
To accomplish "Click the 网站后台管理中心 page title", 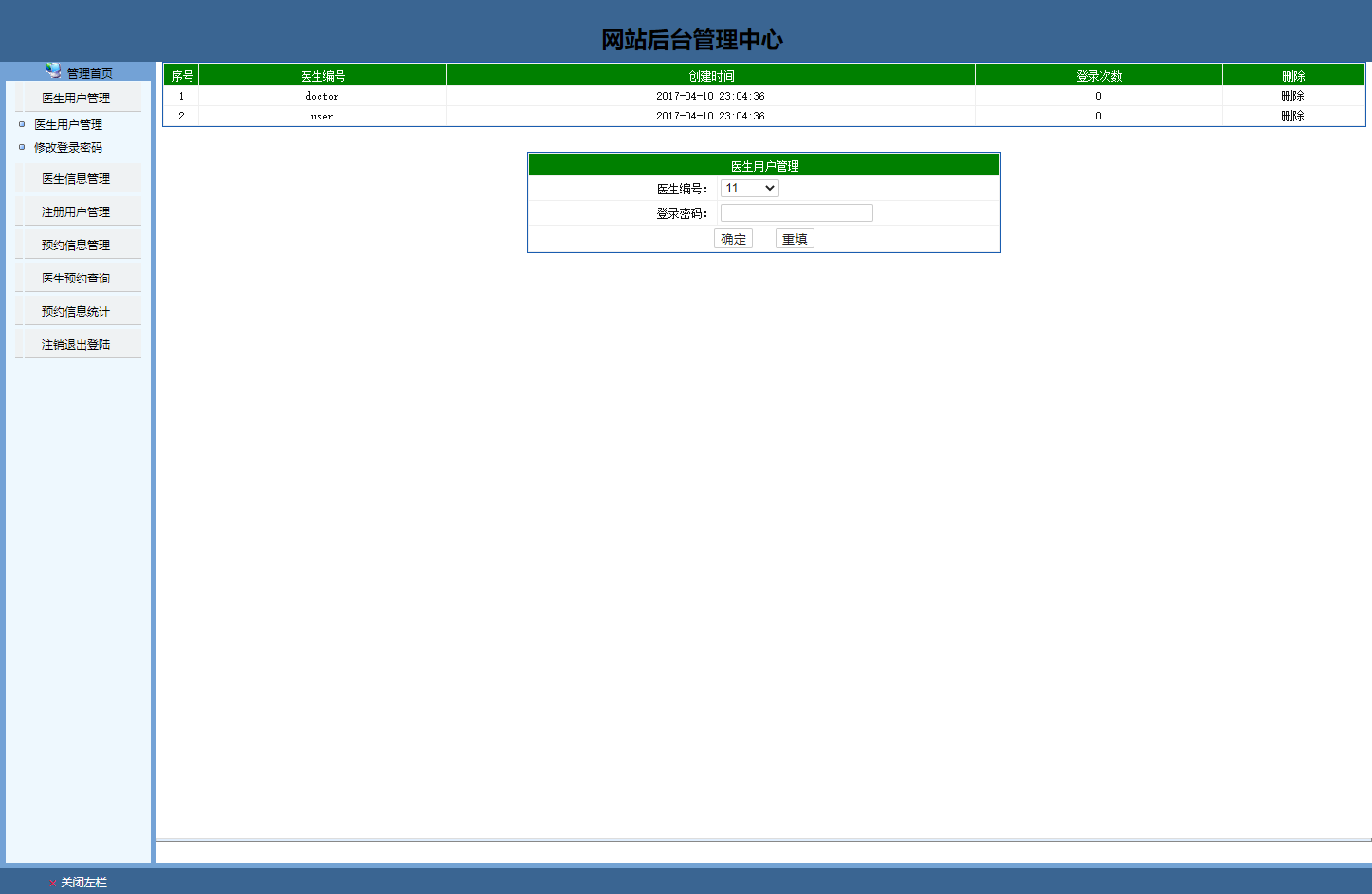I will point(692,40).
